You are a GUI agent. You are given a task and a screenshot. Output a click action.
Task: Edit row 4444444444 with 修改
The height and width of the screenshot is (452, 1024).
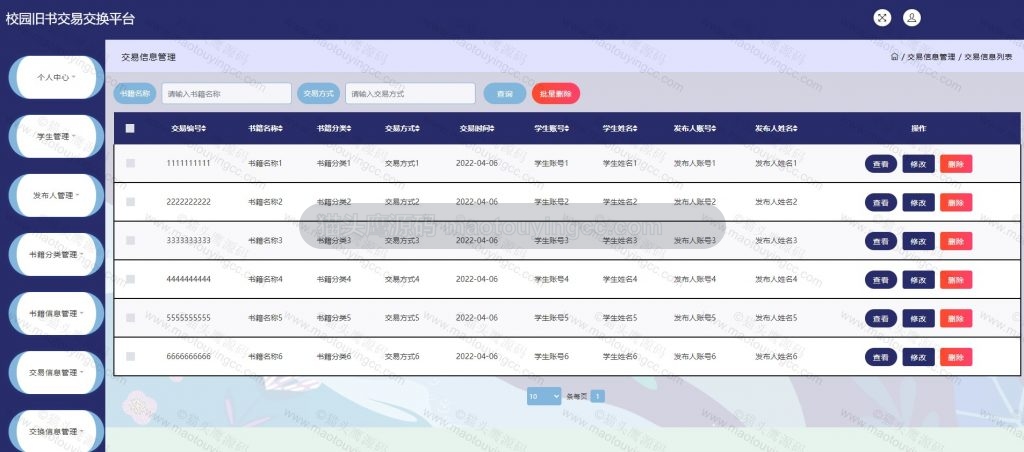pyautogui.click(x=918, y=280)
